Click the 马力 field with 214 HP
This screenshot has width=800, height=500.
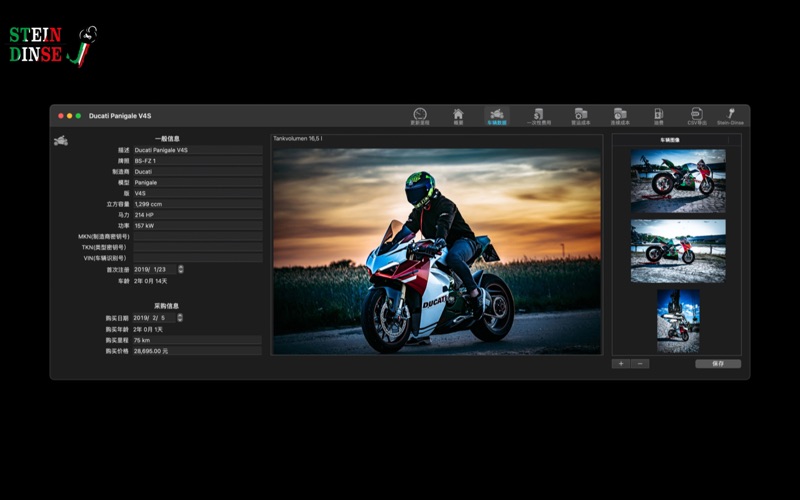197,215
